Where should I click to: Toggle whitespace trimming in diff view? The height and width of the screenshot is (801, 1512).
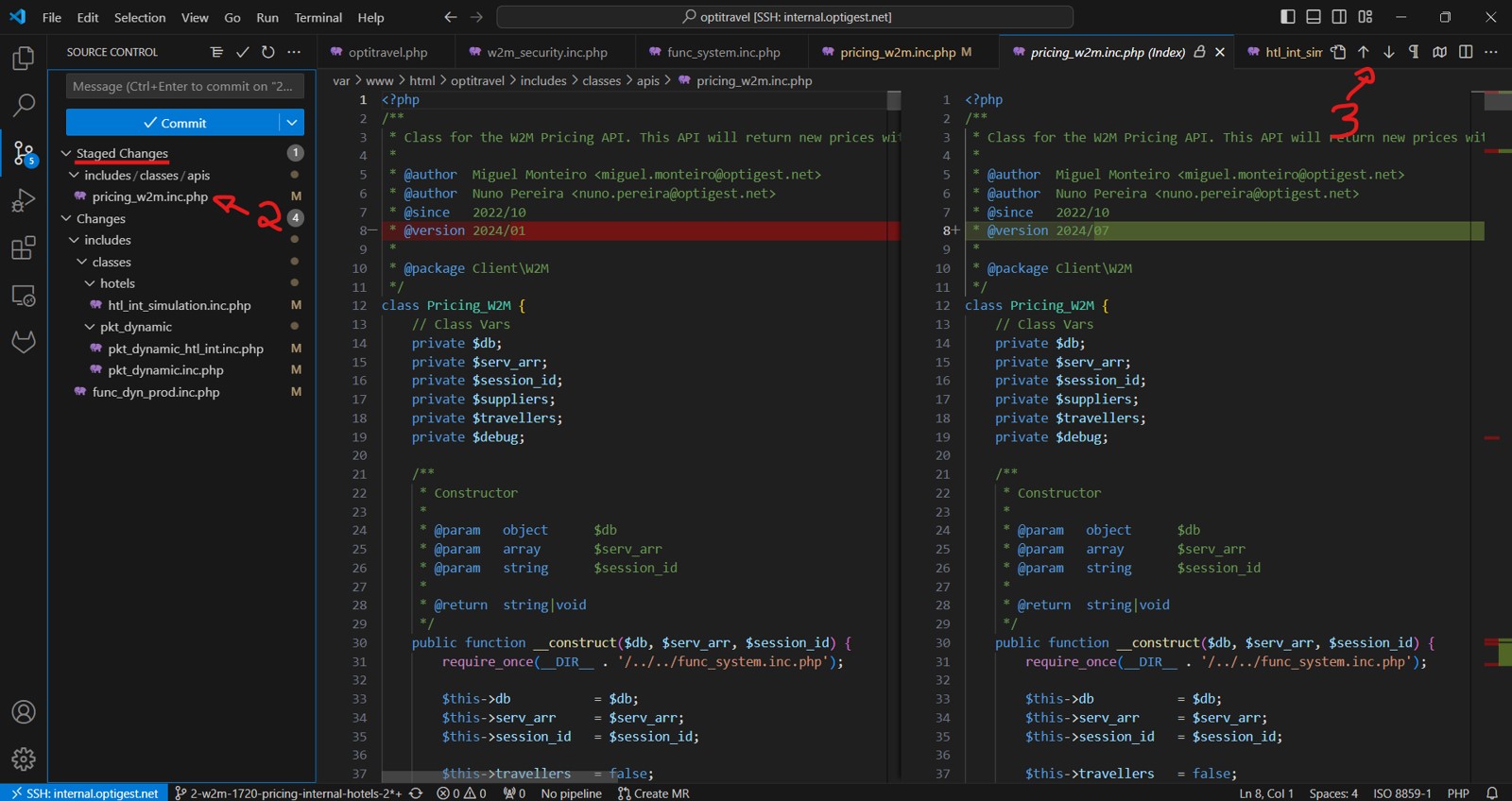[1414, 52]
